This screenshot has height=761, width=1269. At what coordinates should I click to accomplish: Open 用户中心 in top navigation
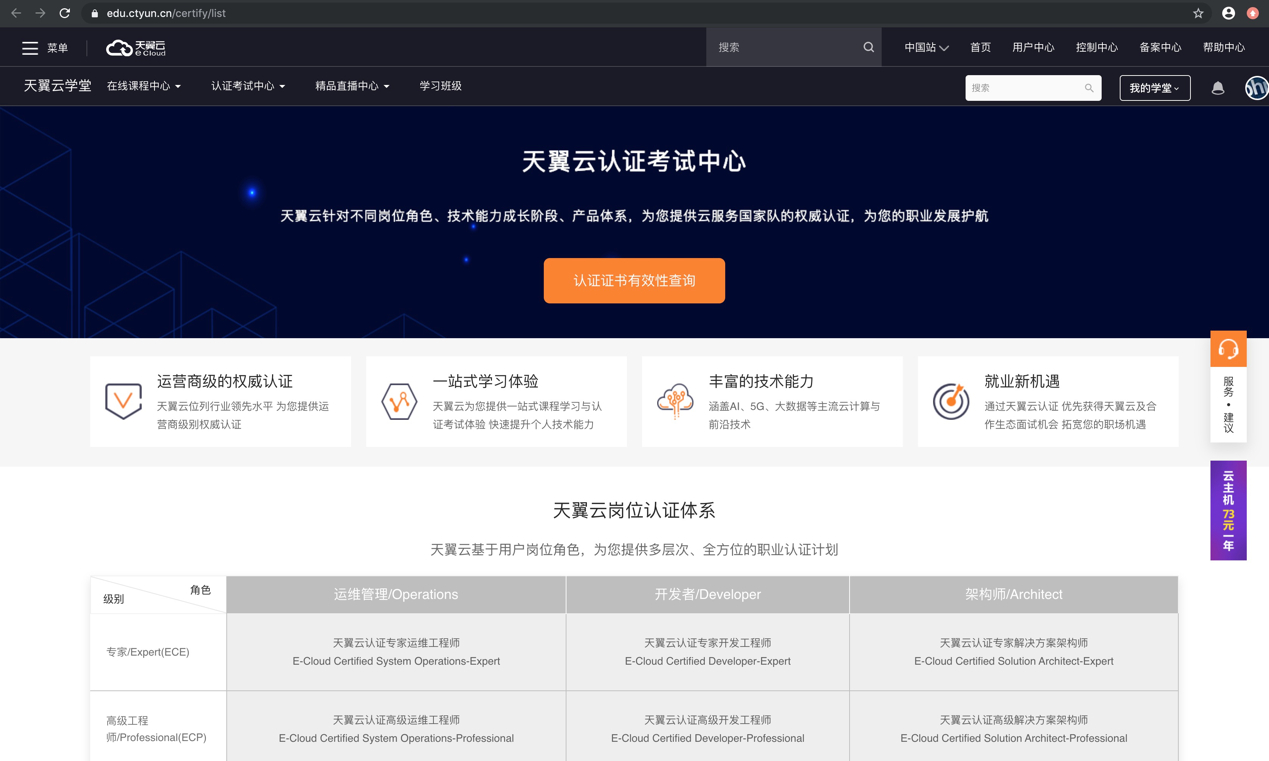point(1033,47)
